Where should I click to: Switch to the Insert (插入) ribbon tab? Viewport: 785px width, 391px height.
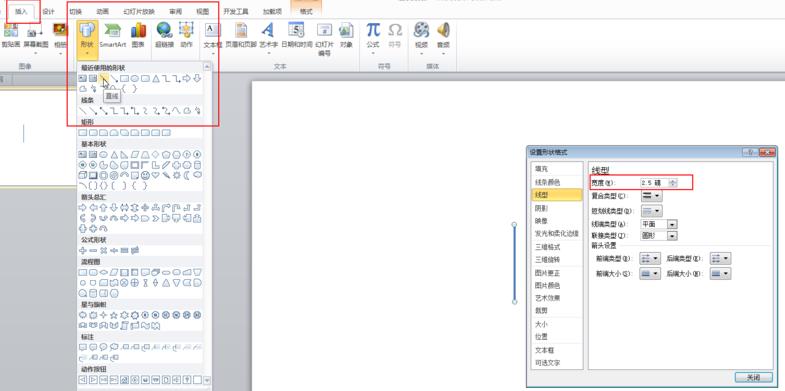22,12
